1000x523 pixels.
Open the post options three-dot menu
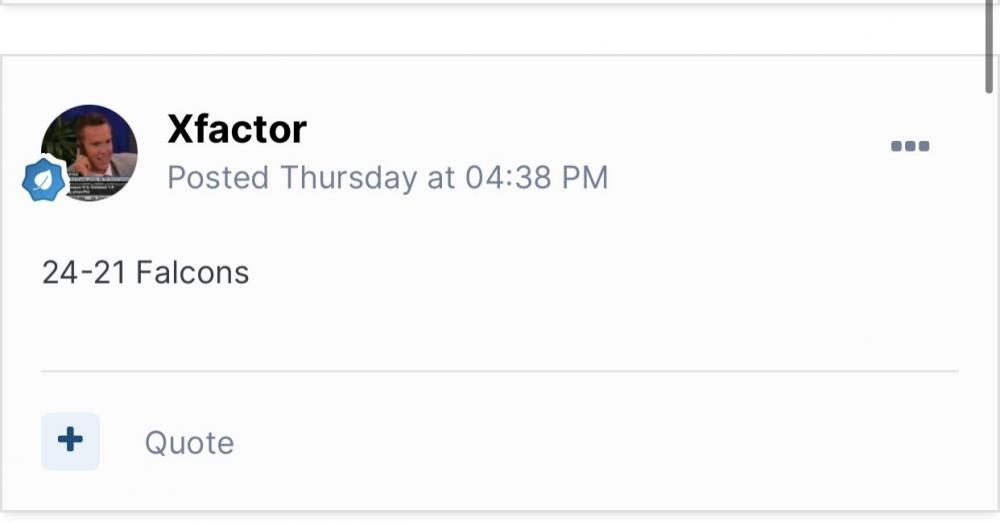[x=909, y=146]
